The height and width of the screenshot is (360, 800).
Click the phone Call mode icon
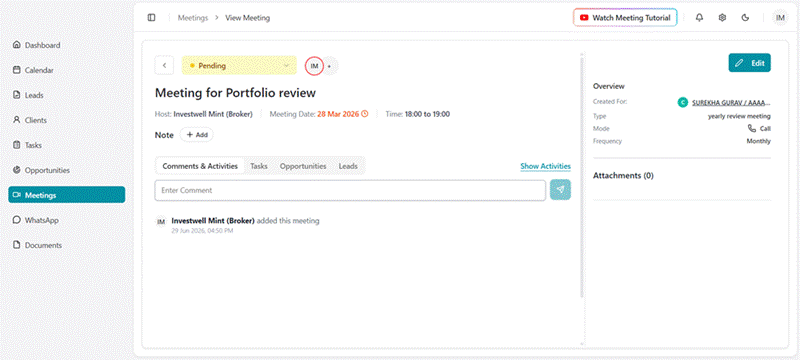coord(752,128)
